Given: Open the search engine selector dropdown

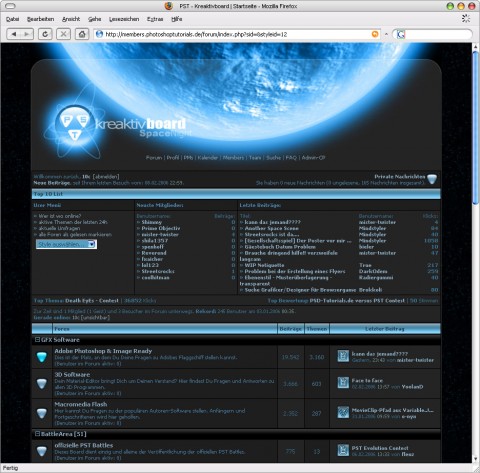Looking at the screenshot, I should (401, 34).
